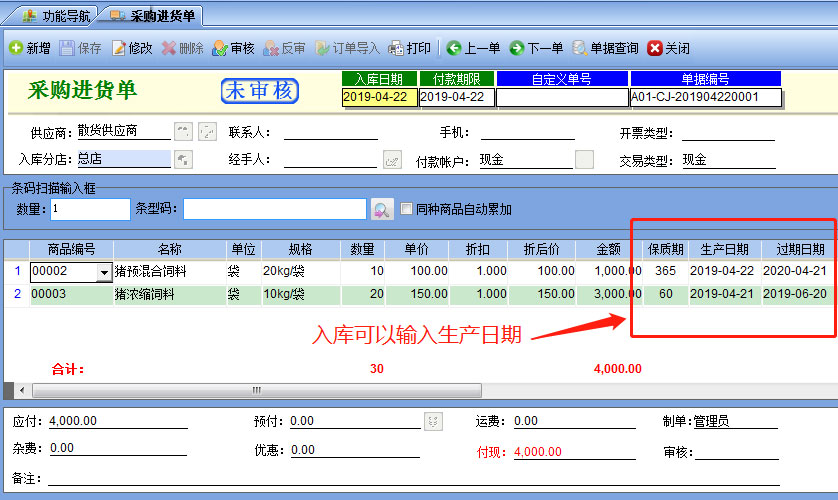Open dropdown of product code 00002
Screen dimensions: 838x500
click(x=103, y=272)
